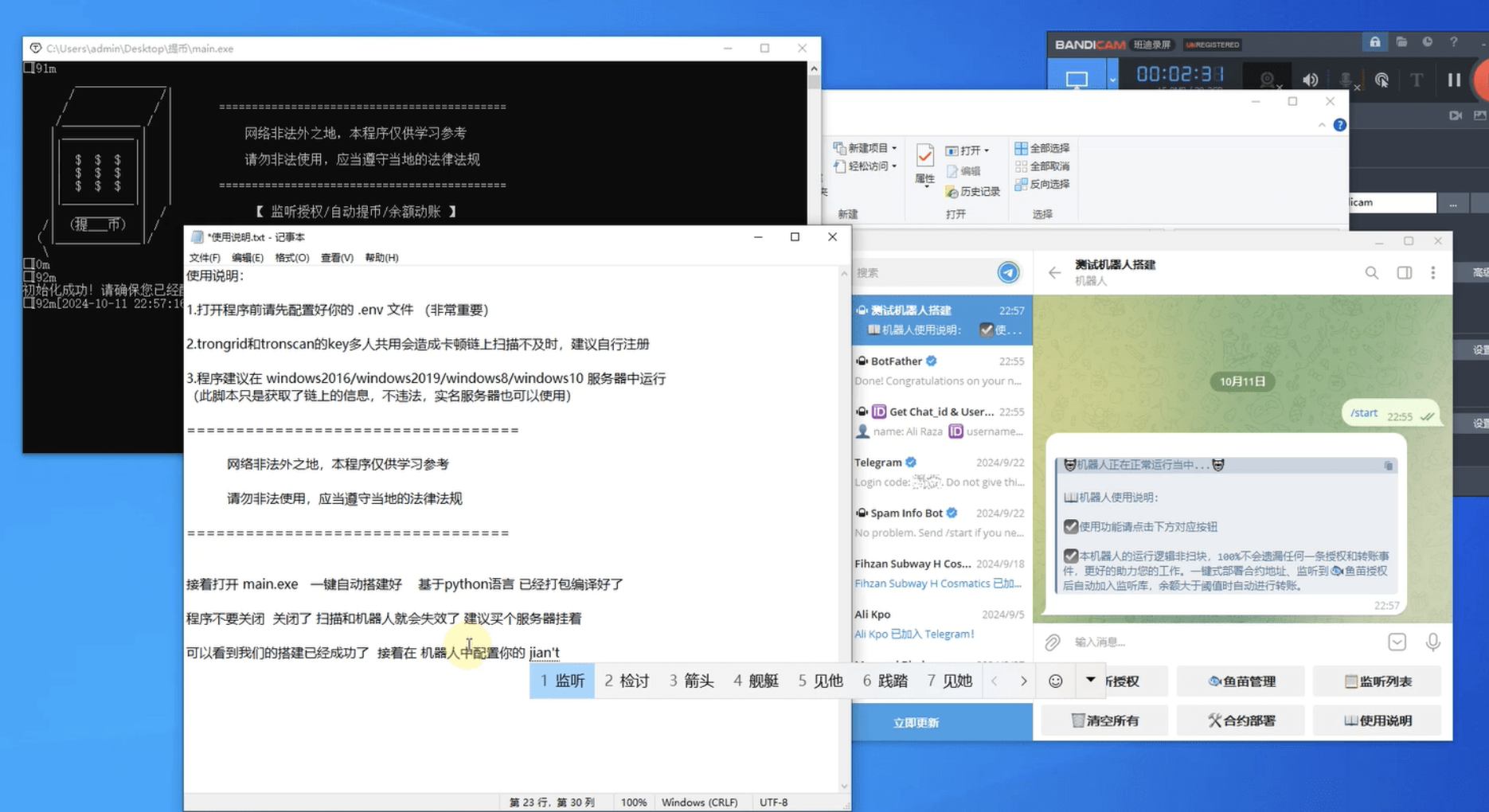Toggle Bandicam speaker sound

(x=1310, y=79)
